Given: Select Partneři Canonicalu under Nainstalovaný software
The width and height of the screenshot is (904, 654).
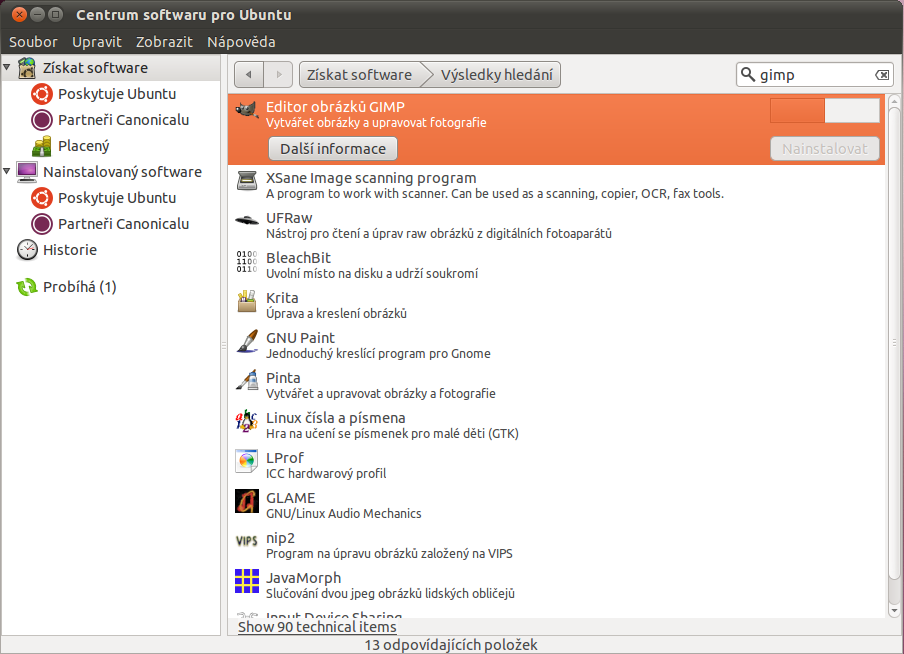Looking at the screenshot, I should pyautogui.click(x=123, y=224).
